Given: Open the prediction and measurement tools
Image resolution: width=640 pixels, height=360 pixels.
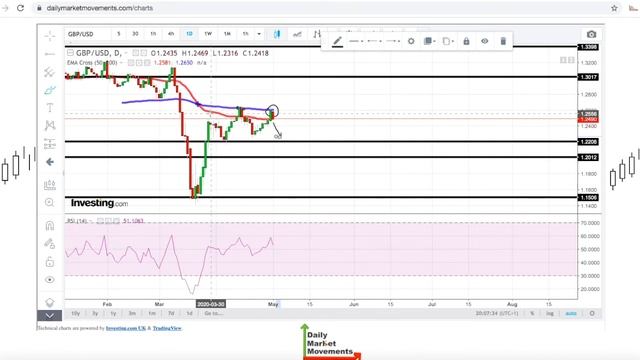Looking at the screenshot, I should click(50, 144).
